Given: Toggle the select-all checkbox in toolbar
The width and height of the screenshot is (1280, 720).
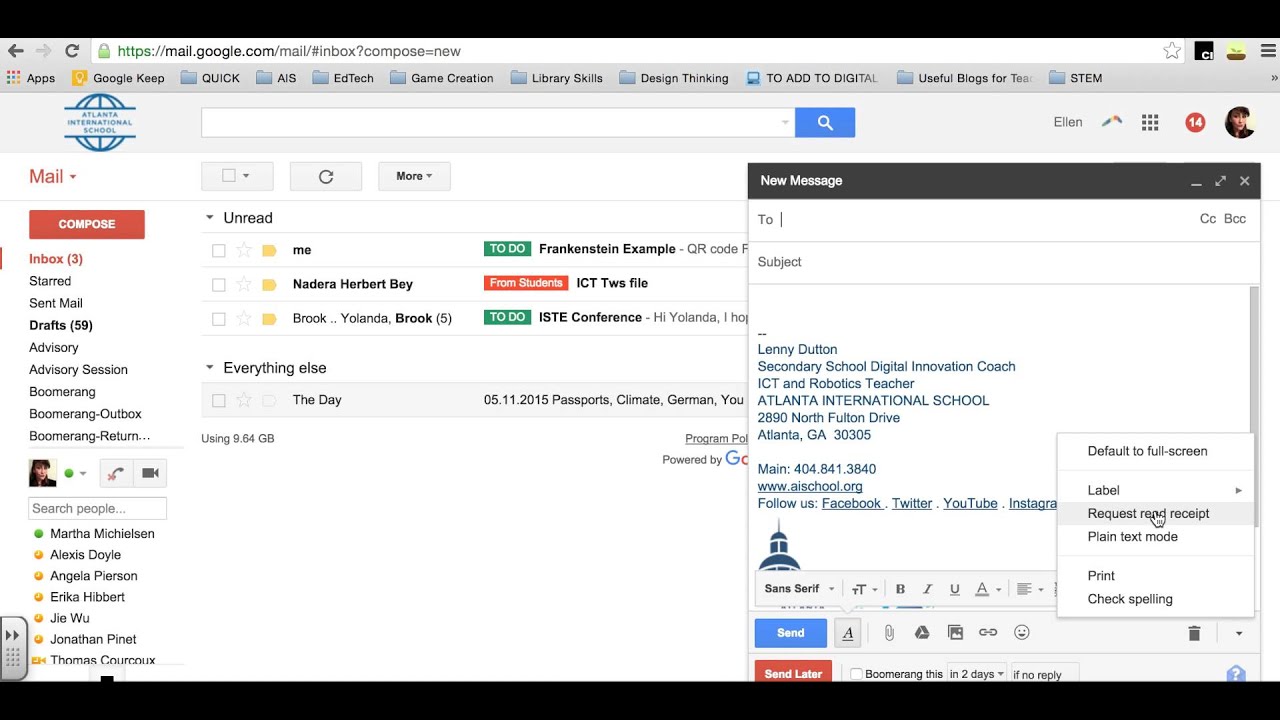Looking at the screenshot, I should coord(229,176).
